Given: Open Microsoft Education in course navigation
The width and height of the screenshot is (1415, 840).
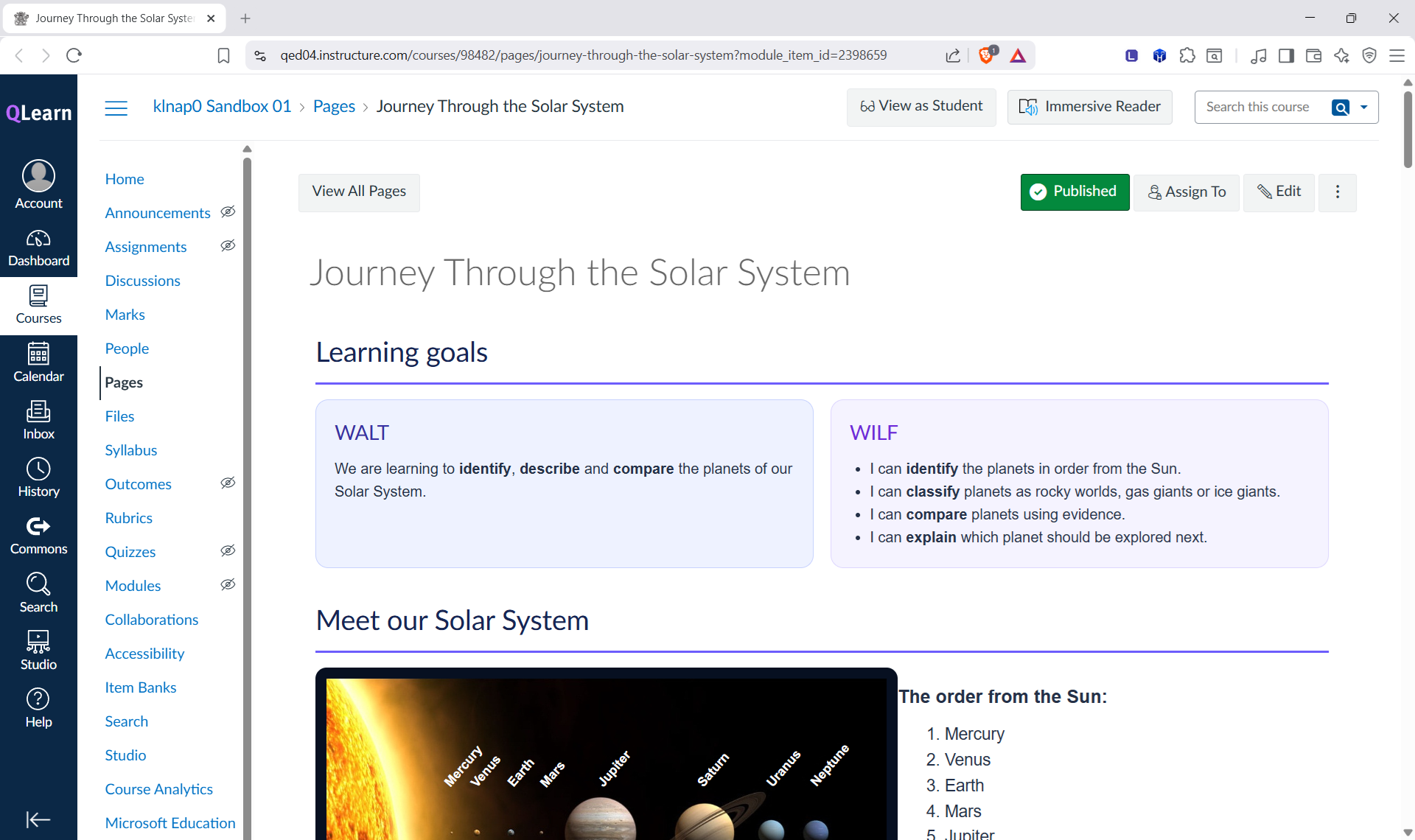Looking at the screenshot, I should click(170, 823).
